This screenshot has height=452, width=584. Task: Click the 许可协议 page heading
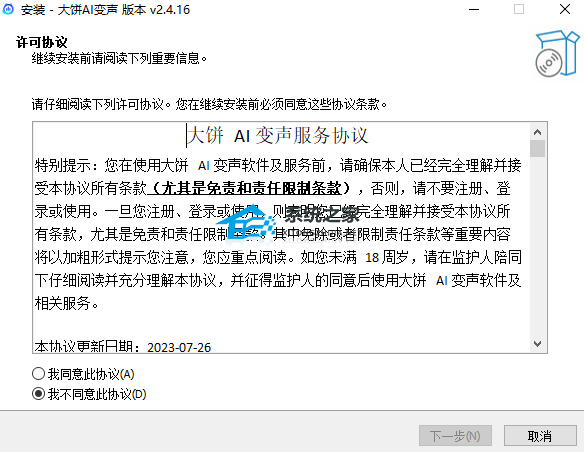(41, 42)
